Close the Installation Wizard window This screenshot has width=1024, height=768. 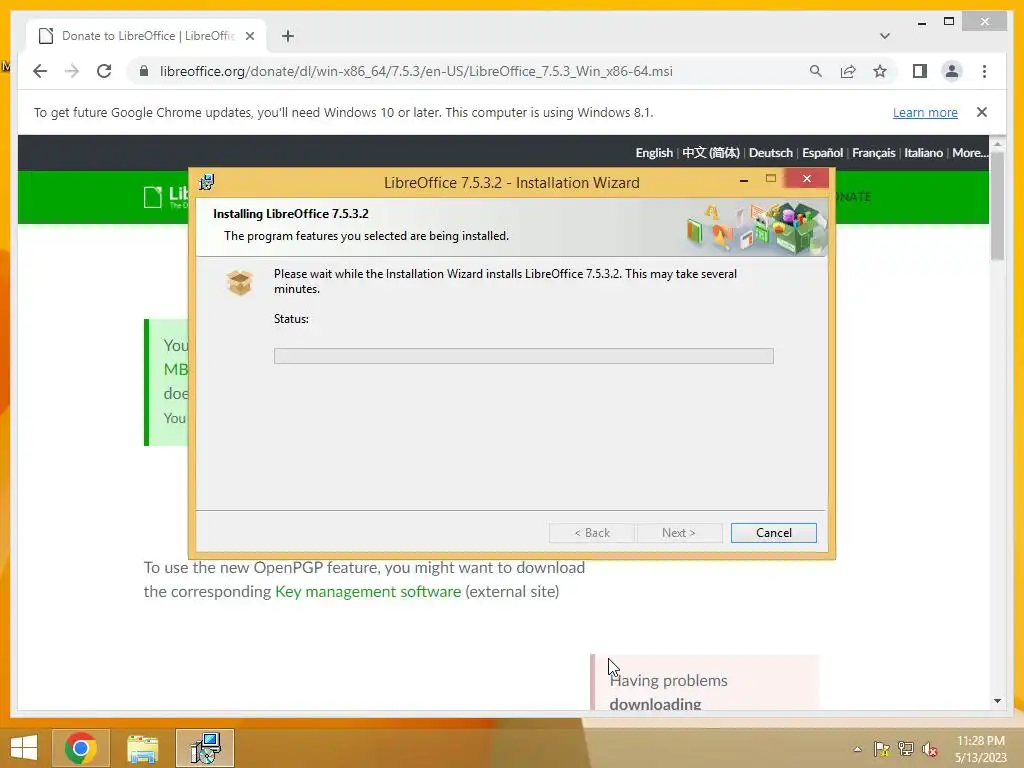pos(807,178)
